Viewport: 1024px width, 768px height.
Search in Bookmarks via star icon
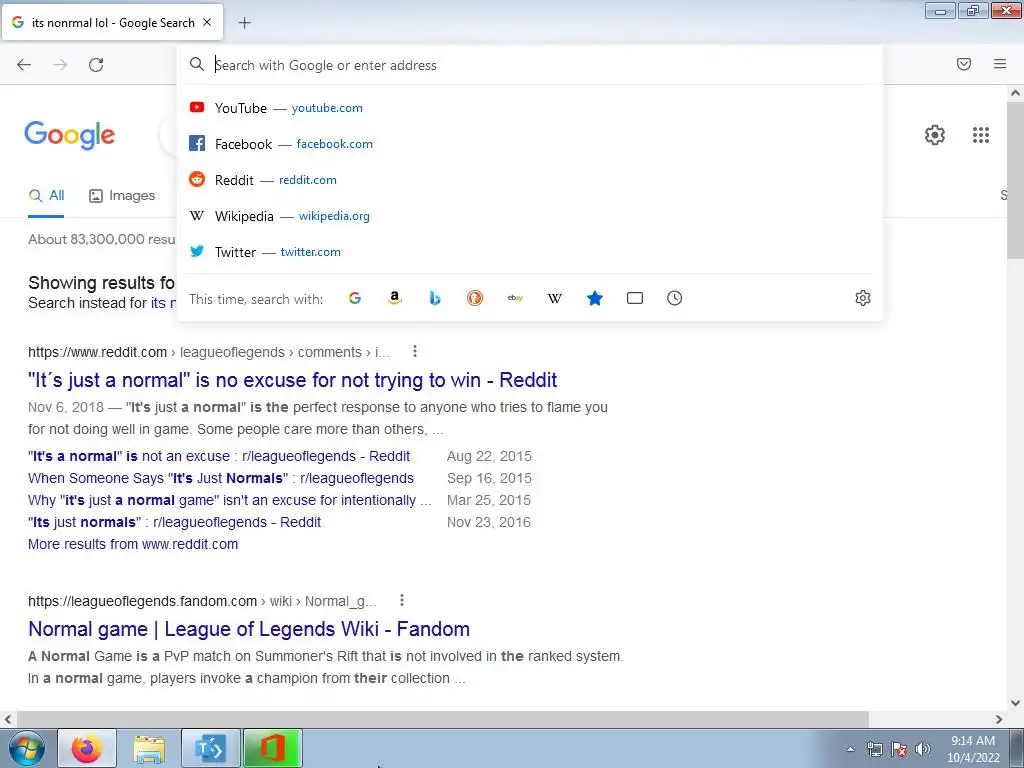[x=595, y=298]
